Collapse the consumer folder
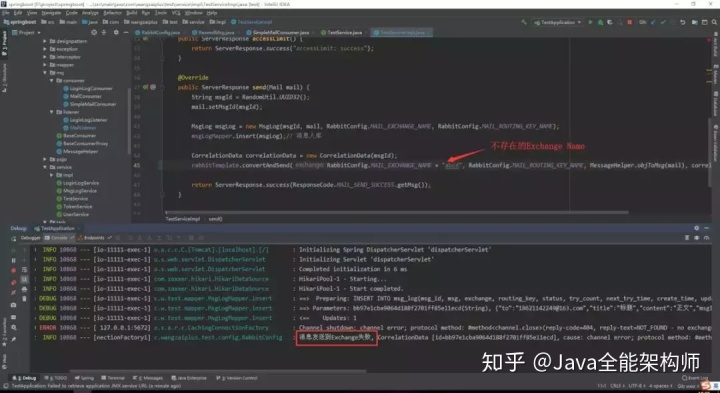Image resolution: width=720 pixels, height=393 pixels. point(51,80)
